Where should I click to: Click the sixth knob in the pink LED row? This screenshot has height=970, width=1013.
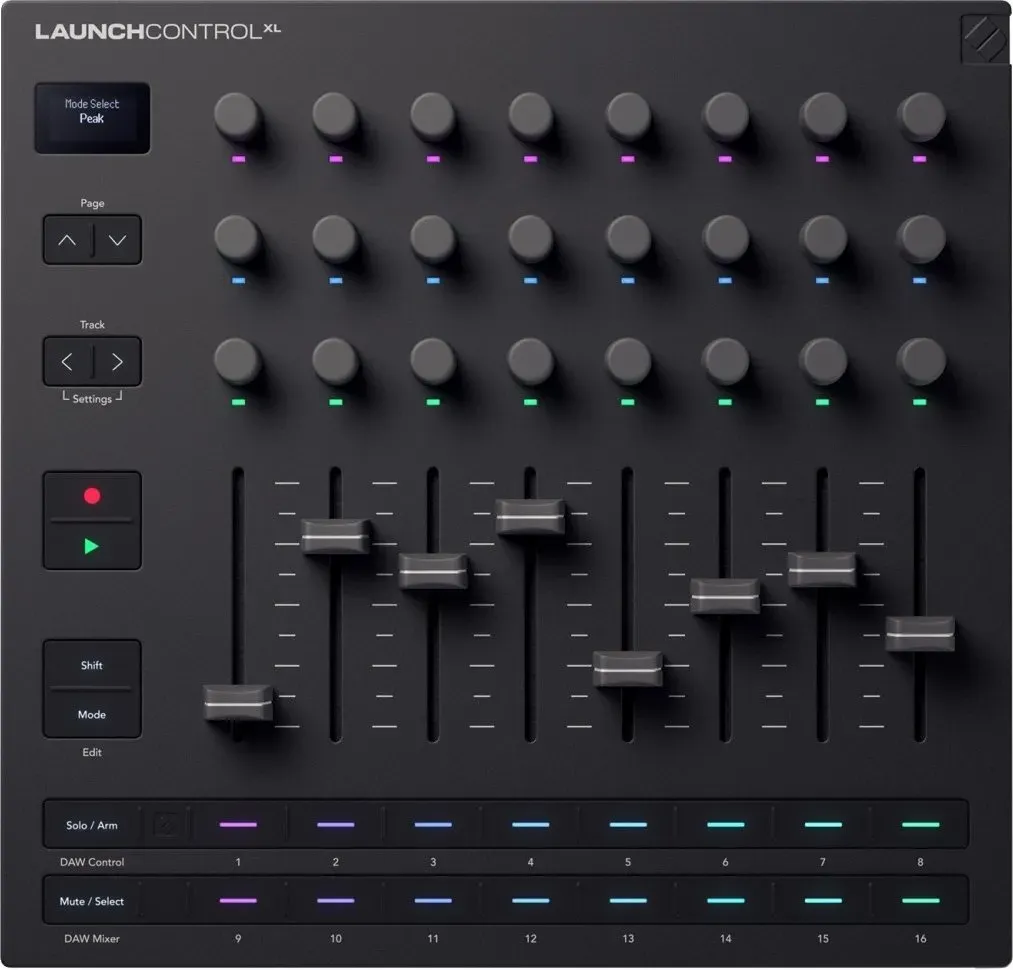[726, 116]
